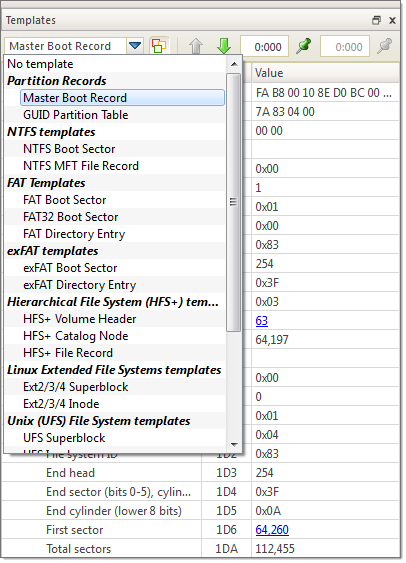Click the gray pushpin icon

click(x=384, y=46)
